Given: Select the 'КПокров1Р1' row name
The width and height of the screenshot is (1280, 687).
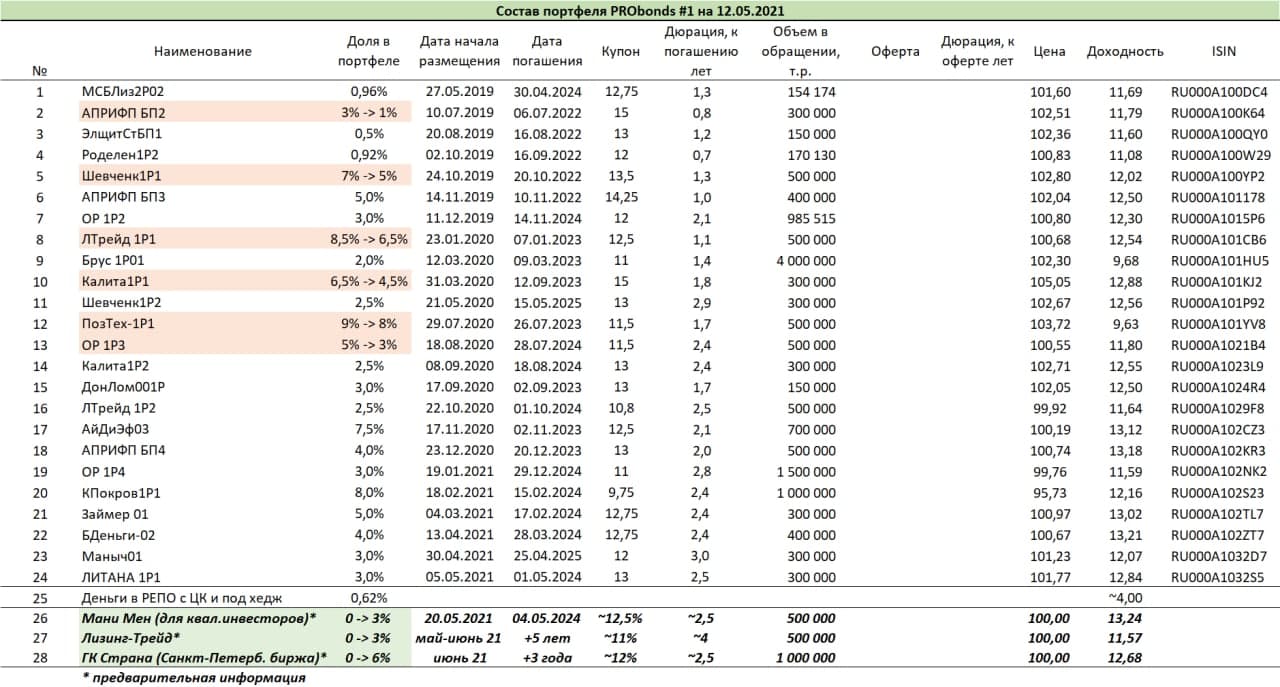Looking at the screenshot, I should 120,492.
